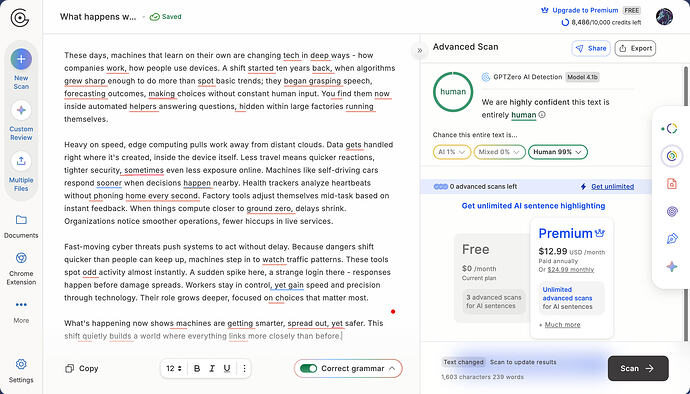The height and width of the screenshot is (394, 690).
Task: Open the red document icon in right rail
Action: (672, 184)
